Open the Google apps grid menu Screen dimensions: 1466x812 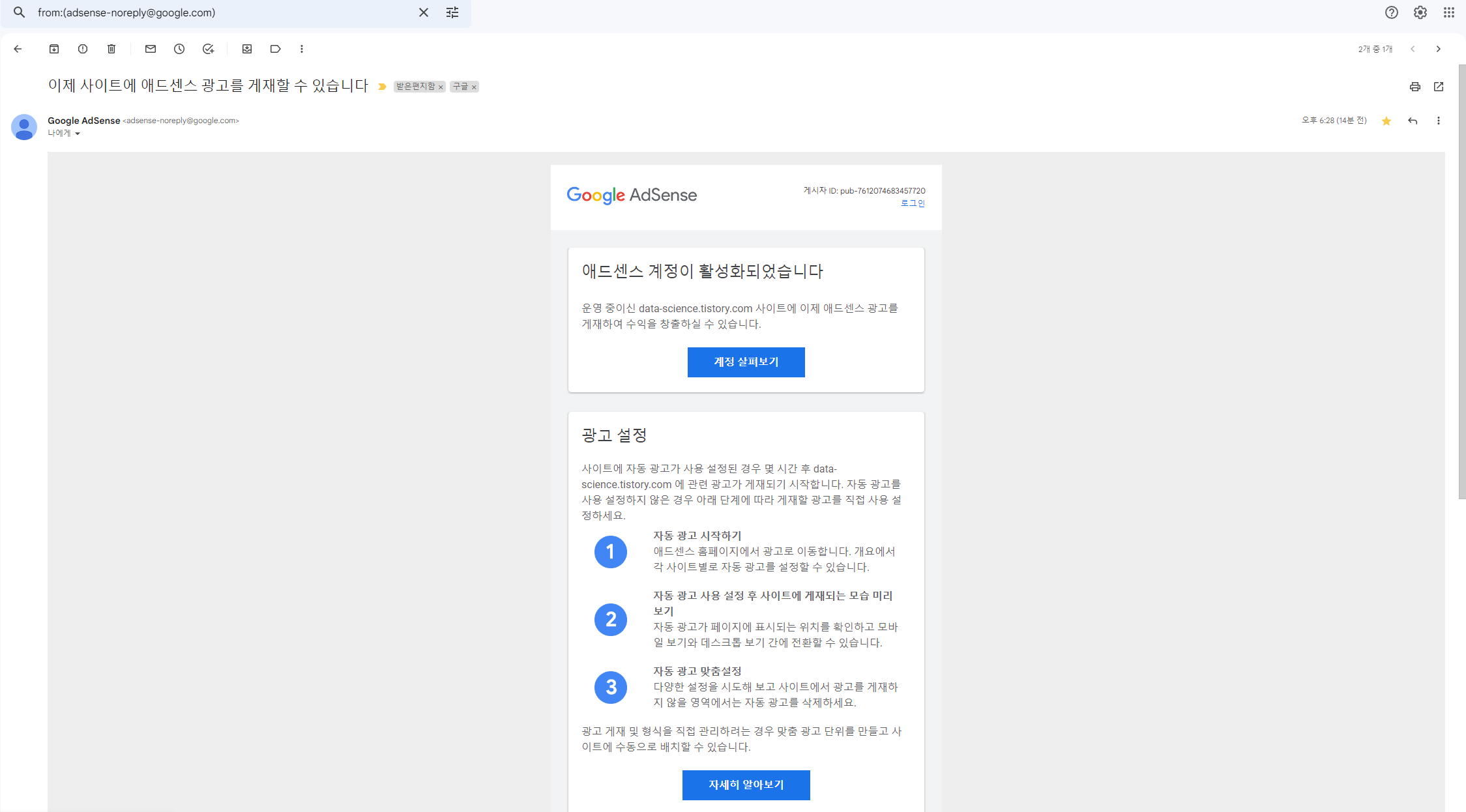click(1448, 12)
